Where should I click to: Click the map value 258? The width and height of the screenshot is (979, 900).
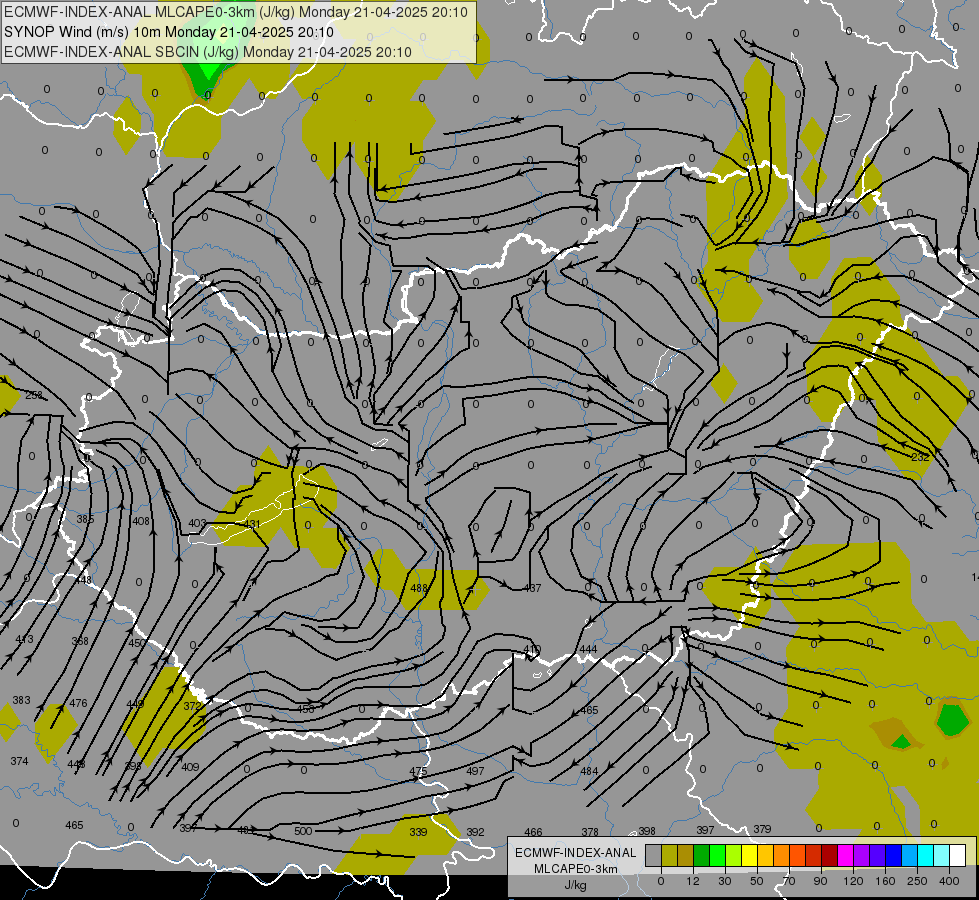coord(34,395)
